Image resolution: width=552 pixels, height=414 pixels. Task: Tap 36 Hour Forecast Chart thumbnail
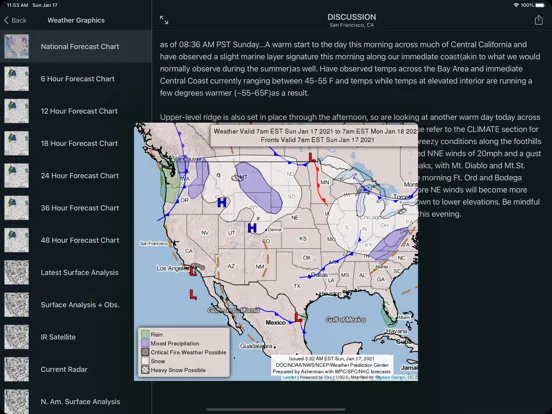tap(17, 208)
